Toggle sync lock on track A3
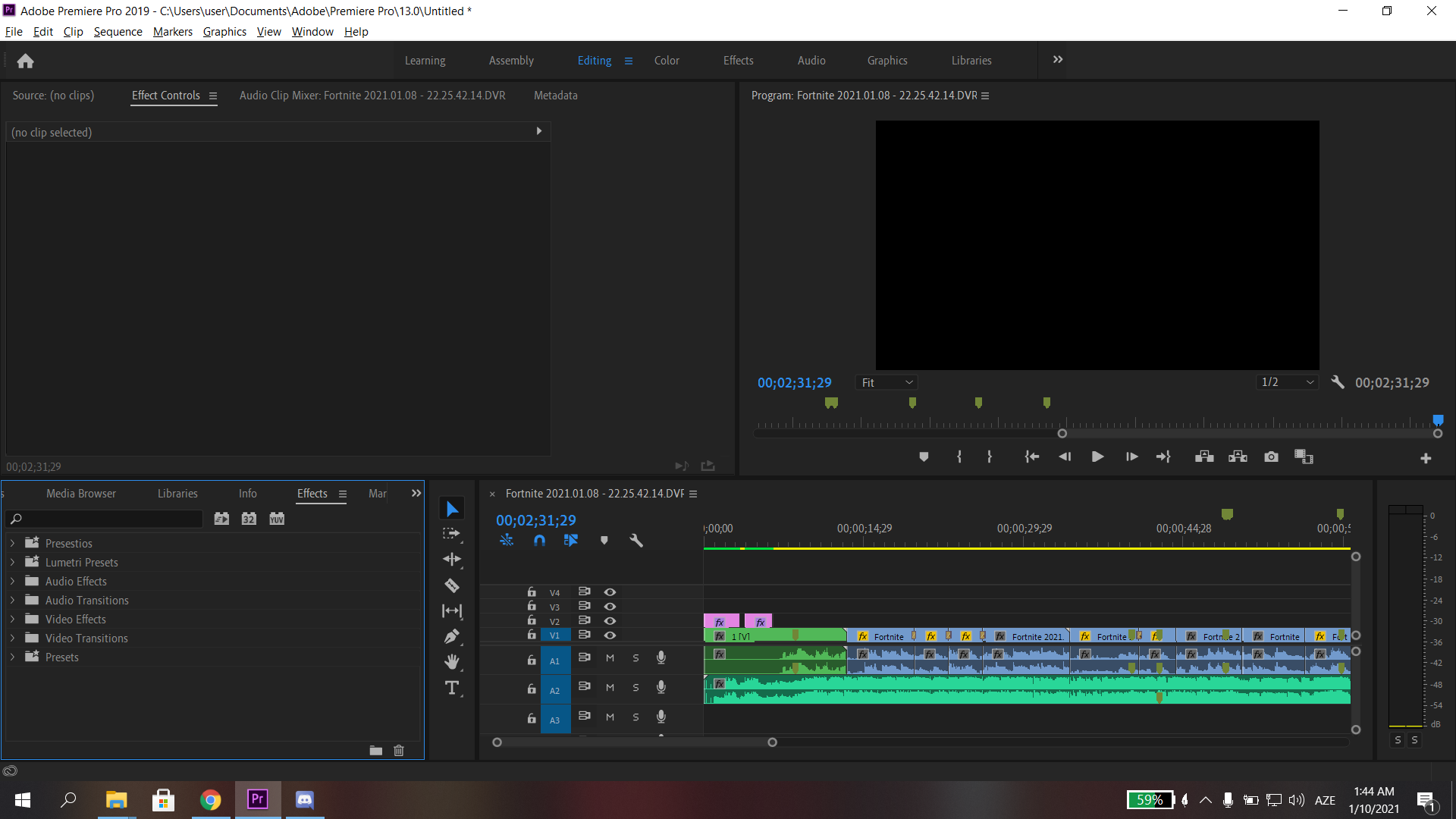This screenshot has height=819, width=1456. coord(584,716)
